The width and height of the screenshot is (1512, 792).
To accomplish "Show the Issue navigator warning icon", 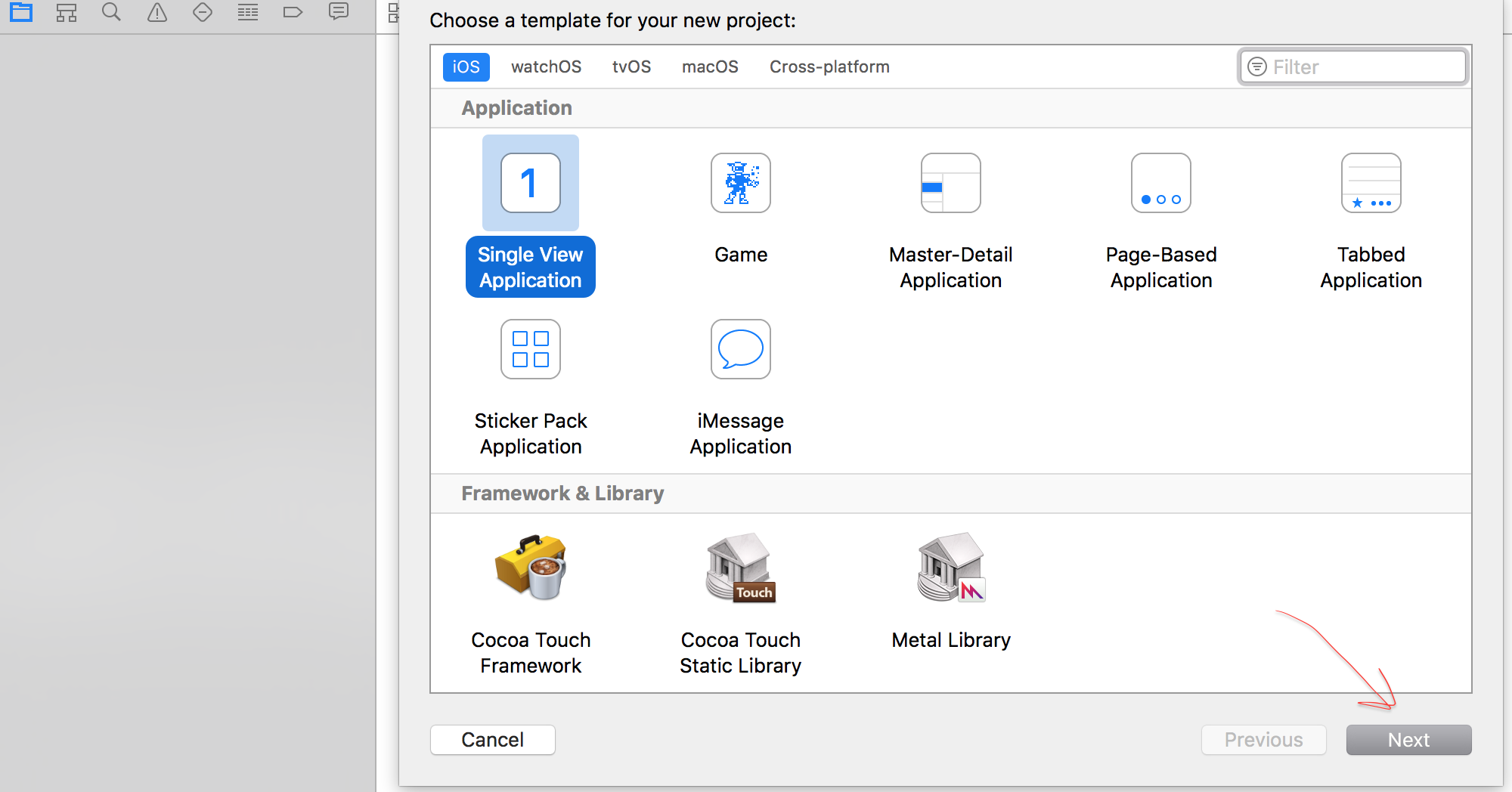I will (157, 12).
